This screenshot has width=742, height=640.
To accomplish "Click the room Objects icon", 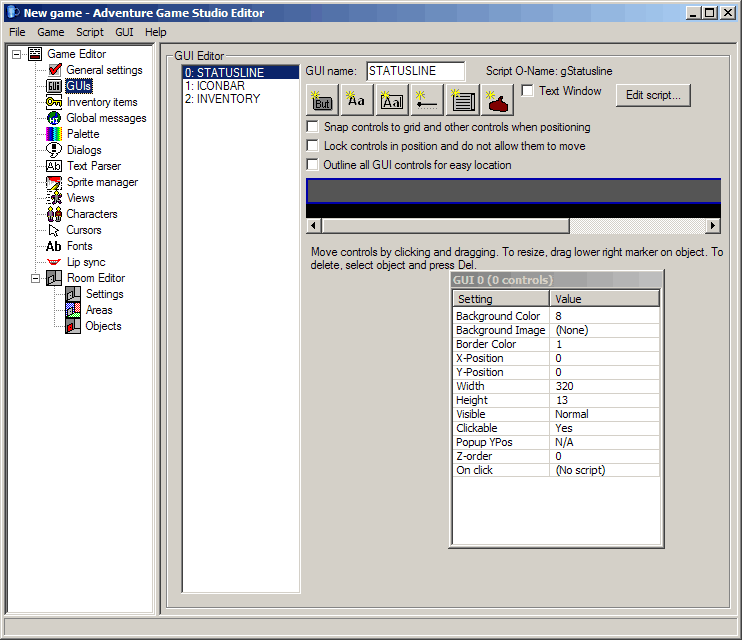I will click(73, 326).
